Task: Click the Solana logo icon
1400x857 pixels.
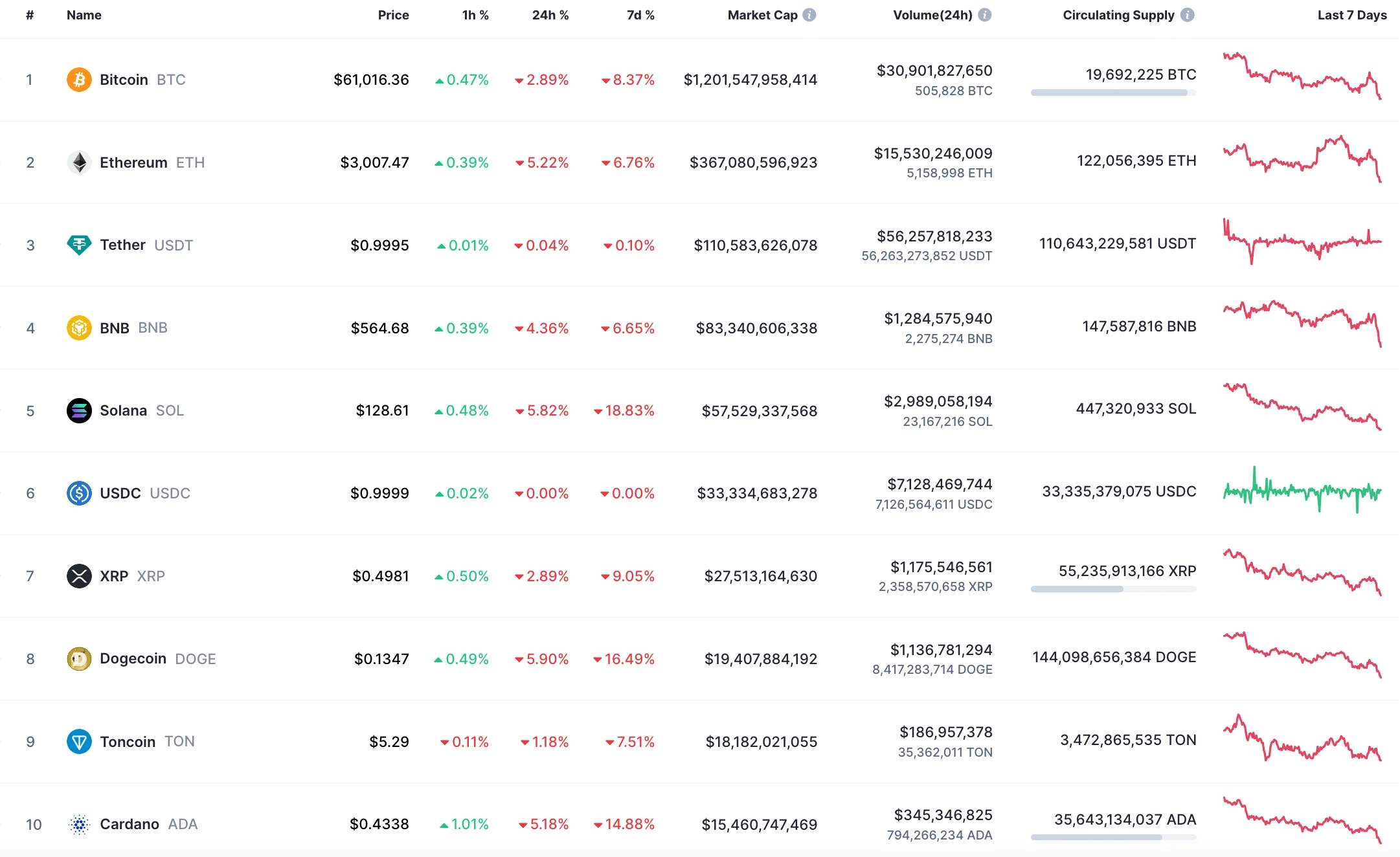Action: [x=79, y=410]
